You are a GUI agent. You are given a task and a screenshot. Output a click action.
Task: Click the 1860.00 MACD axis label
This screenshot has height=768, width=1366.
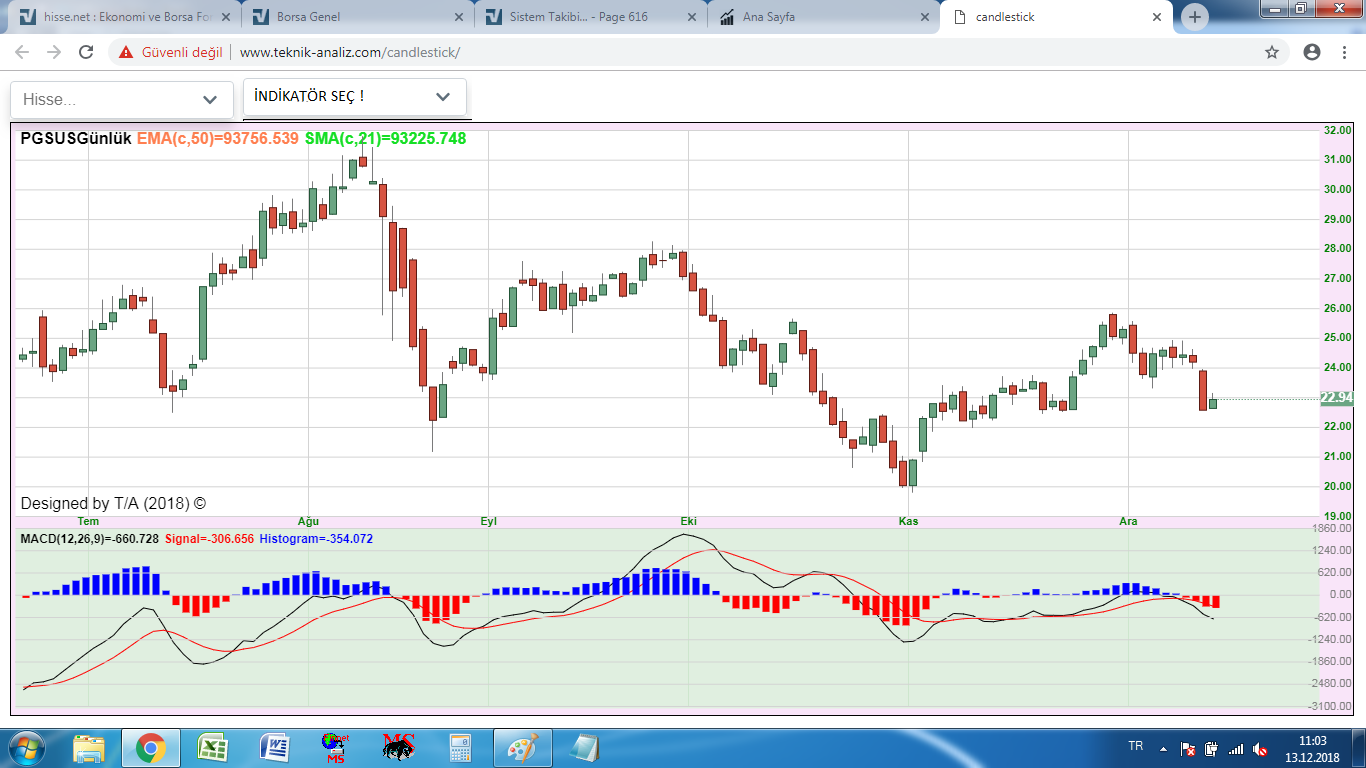[x=1334, y=527]
